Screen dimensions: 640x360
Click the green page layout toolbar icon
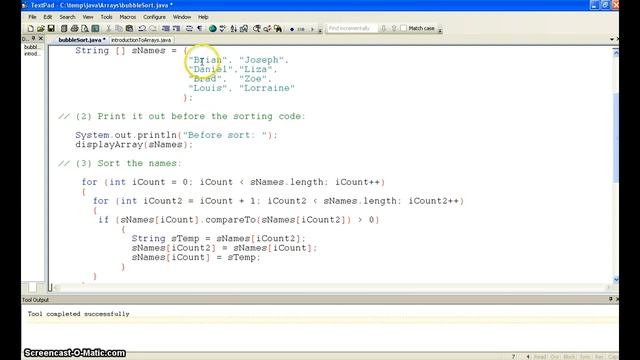(95, 29)
